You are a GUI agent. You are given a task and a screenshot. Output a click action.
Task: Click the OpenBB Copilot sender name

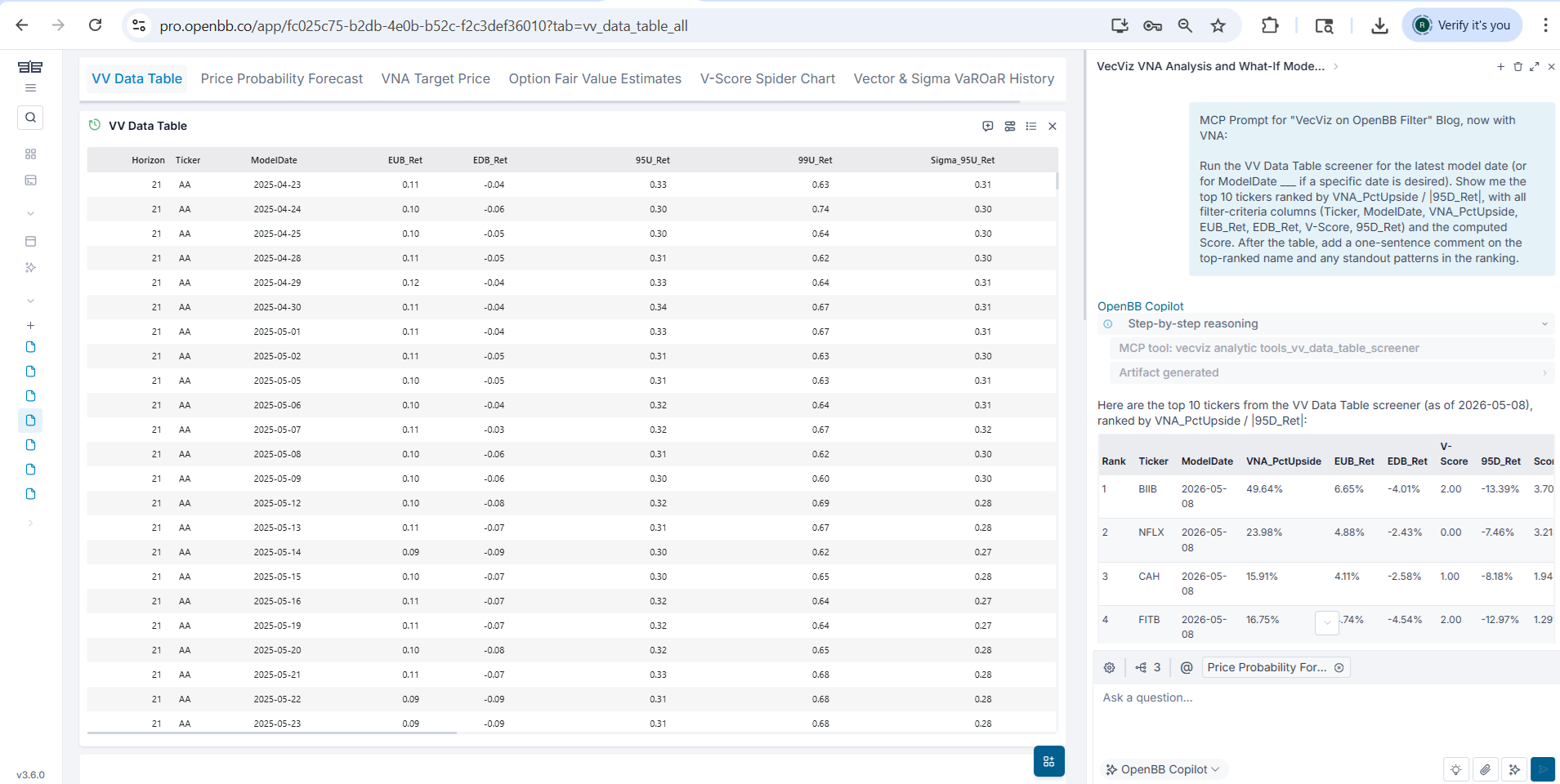pos(1140,306)
